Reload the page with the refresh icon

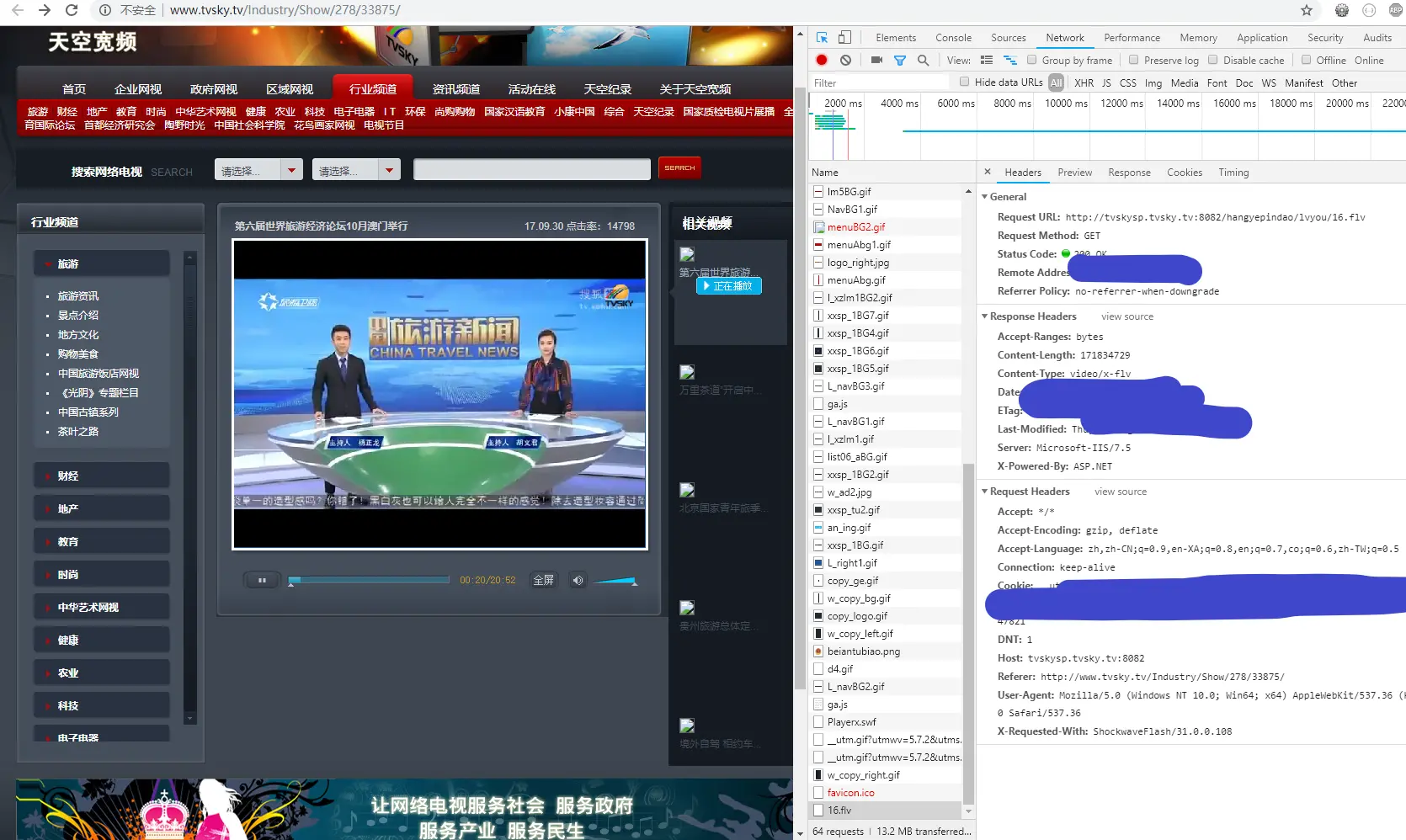(x=72, y=10)
